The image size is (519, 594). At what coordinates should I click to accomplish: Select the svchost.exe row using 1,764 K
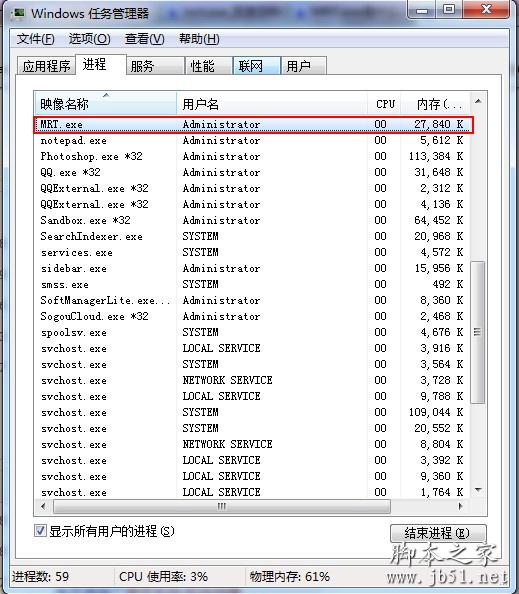[x=253, y=492]
